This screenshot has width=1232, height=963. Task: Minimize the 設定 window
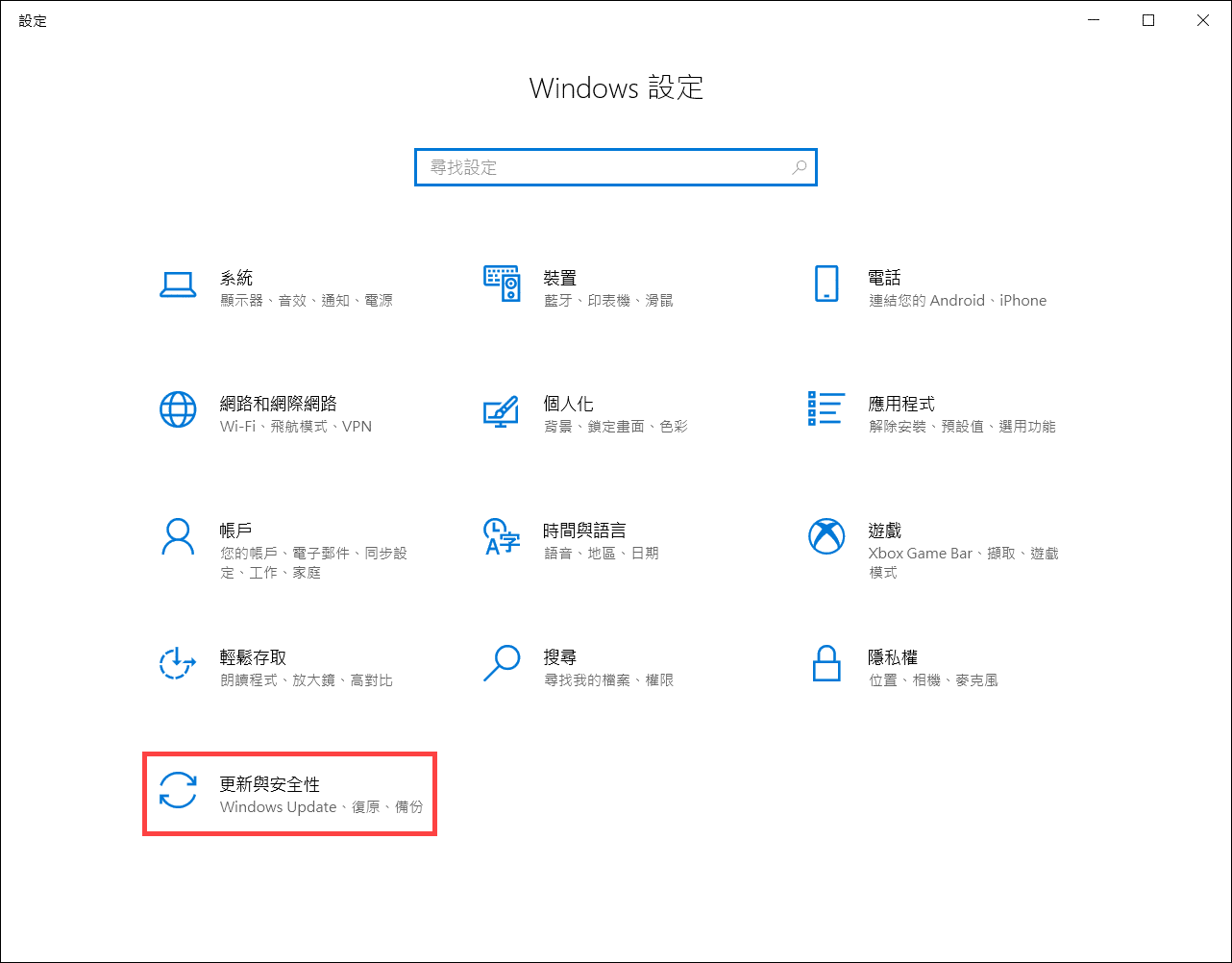1094,20
